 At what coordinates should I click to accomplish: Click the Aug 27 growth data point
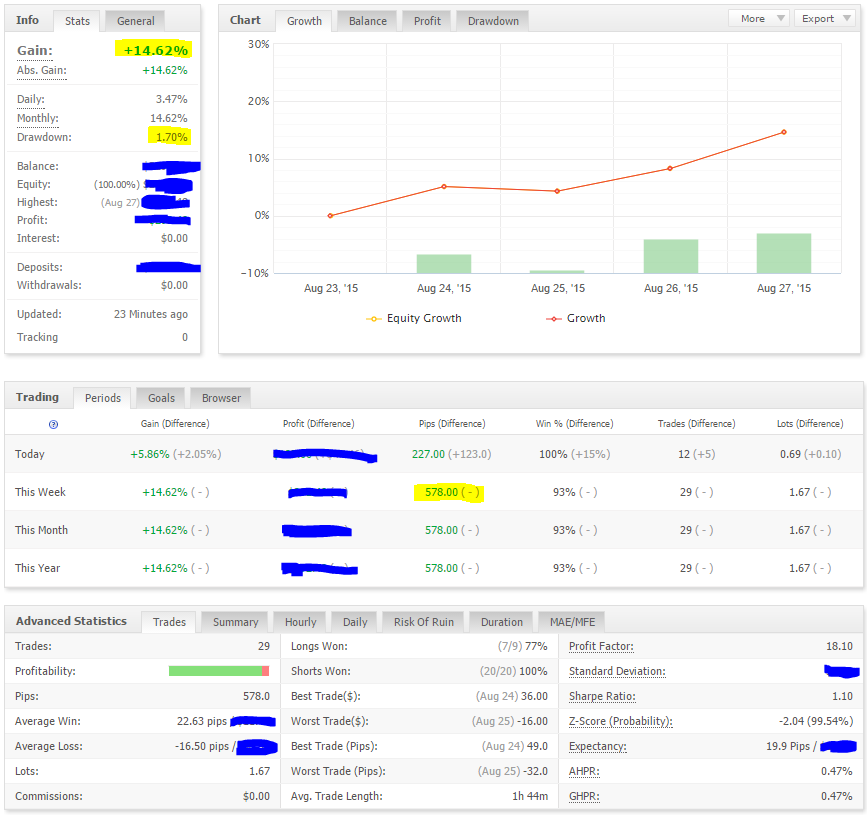(784, 132)
